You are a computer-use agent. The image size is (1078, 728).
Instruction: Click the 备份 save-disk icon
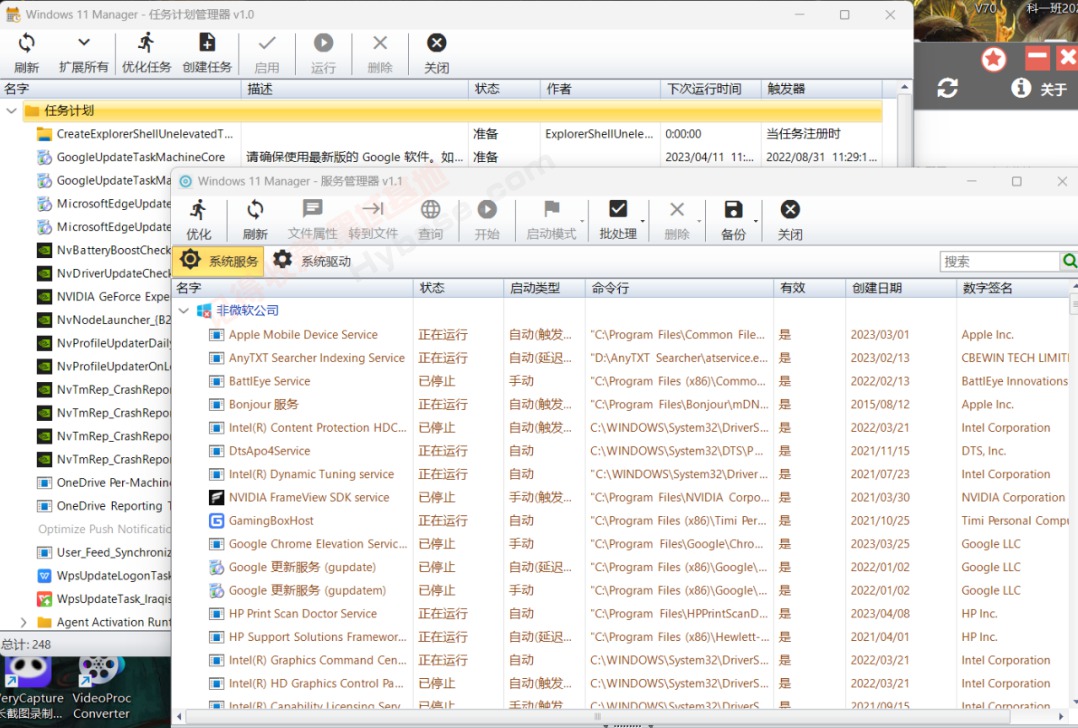(x=734, y=209)
